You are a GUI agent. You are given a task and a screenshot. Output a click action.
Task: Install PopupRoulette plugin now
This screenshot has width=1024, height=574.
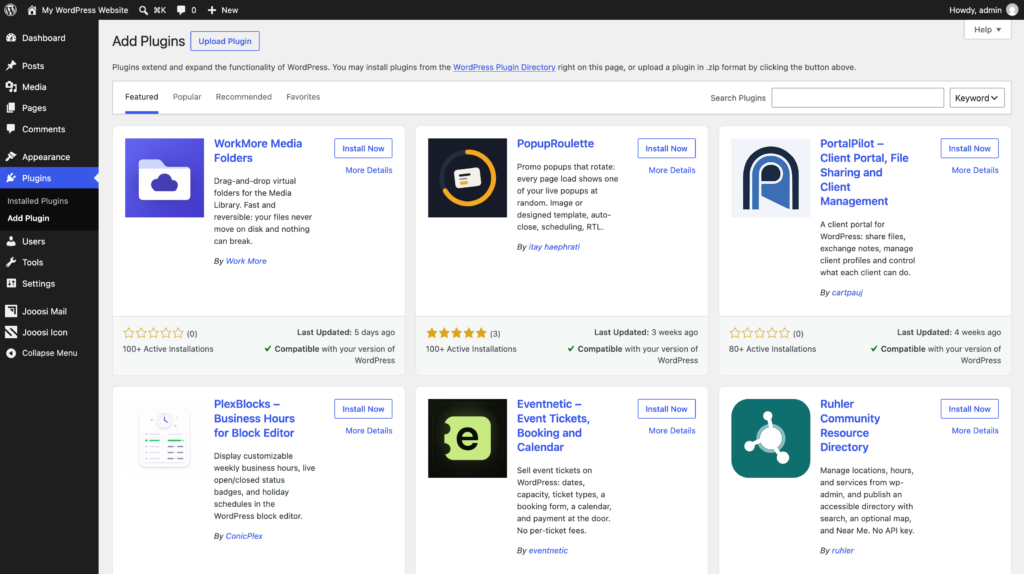click(x=666, y=148)
